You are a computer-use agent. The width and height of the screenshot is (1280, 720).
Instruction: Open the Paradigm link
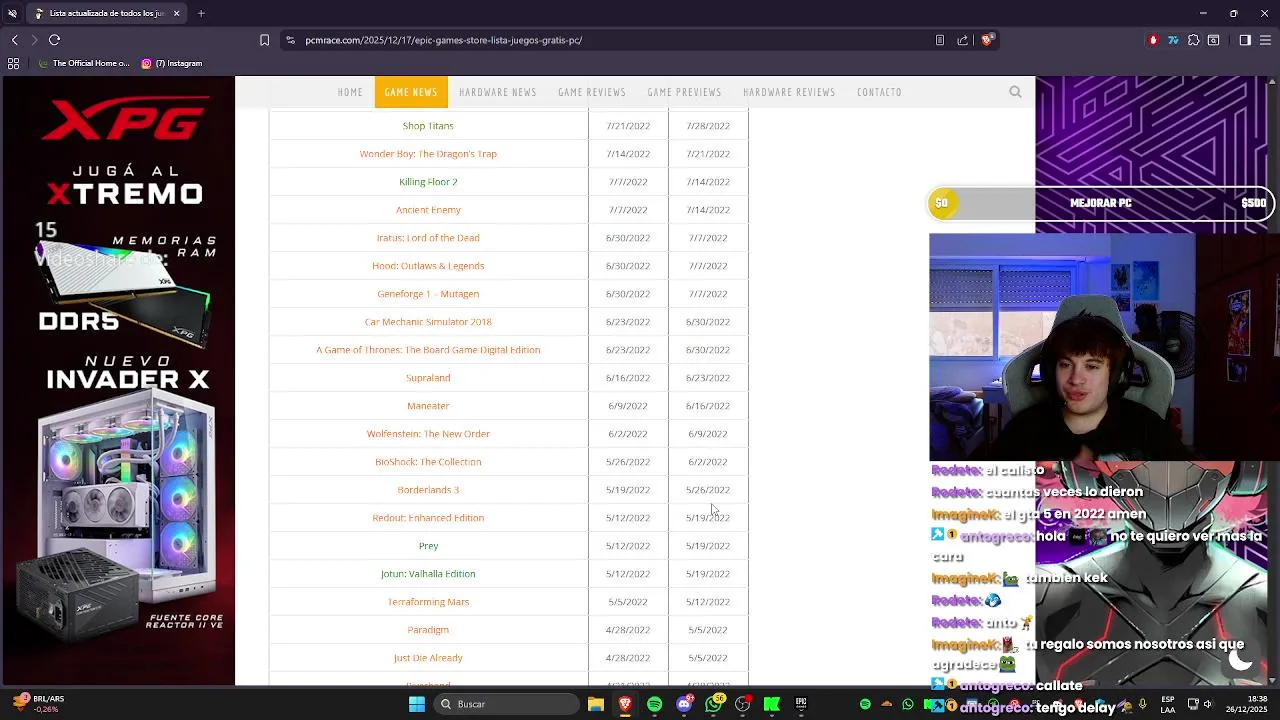[428, 630]
